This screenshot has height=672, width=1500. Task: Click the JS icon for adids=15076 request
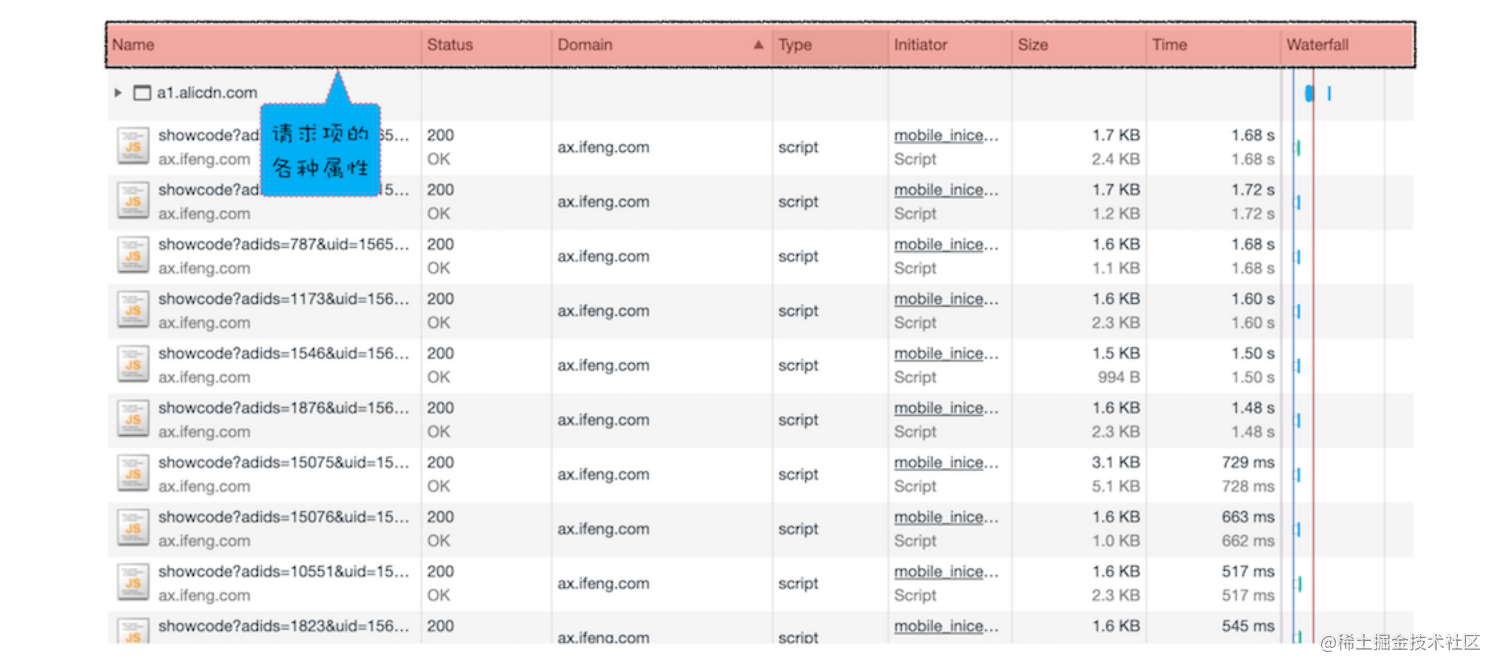point(132,529)
